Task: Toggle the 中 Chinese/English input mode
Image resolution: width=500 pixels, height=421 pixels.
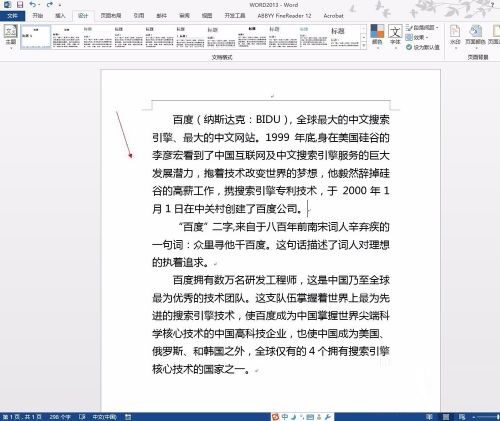Action: tap(285, 417)
